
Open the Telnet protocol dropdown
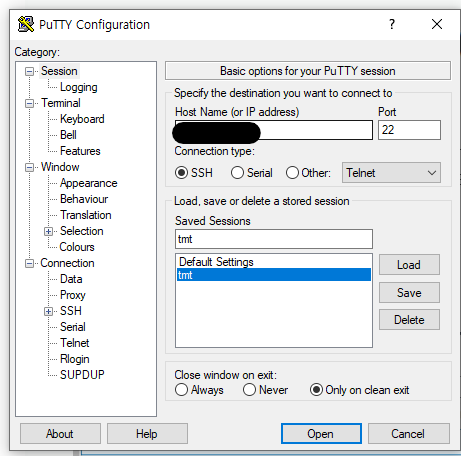(391, 173)
